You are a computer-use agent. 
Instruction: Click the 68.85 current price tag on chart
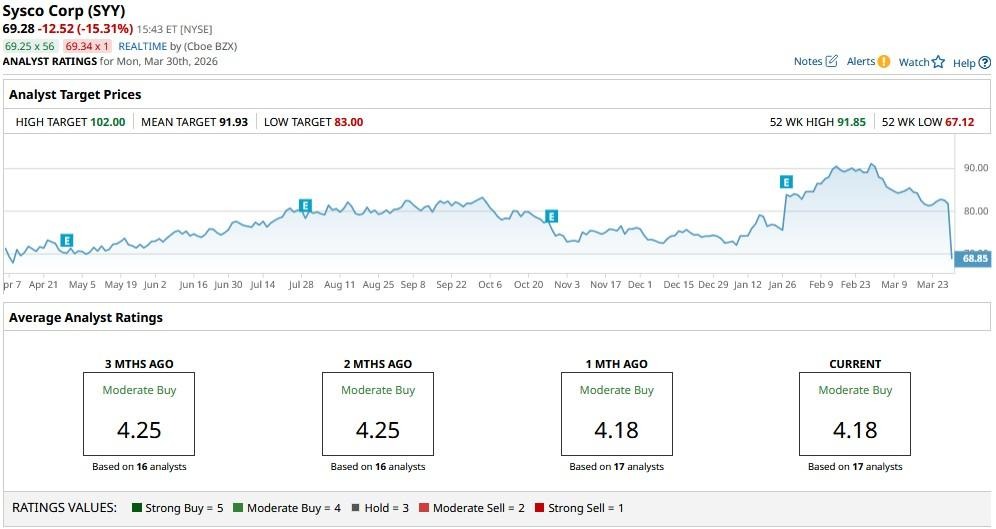click(973, 258)
